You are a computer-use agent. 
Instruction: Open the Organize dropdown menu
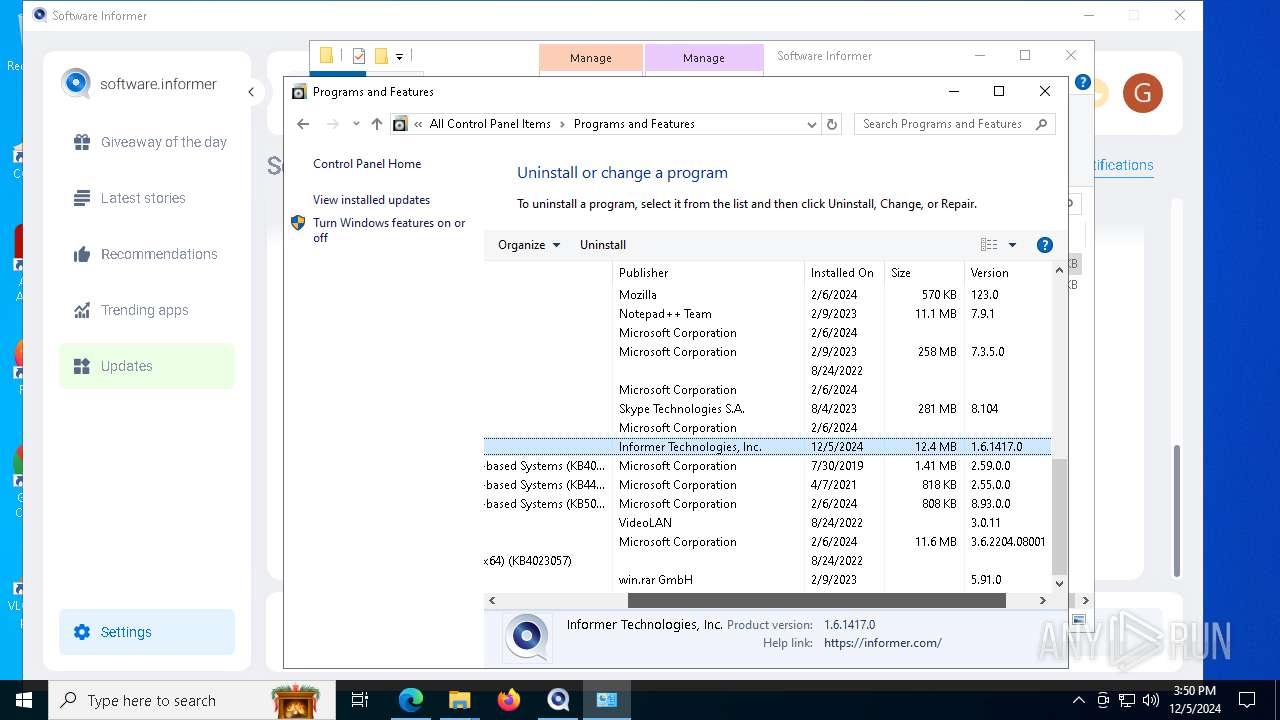529,245
